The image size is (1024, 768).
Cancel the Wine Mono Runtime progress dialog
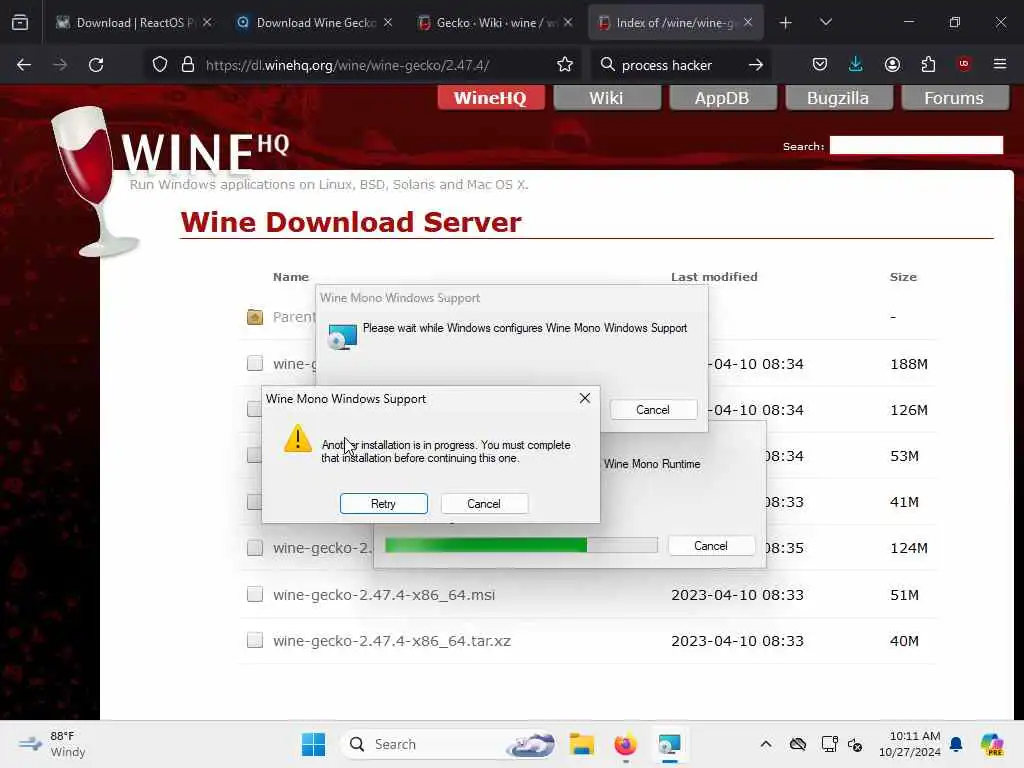(711, 546)
